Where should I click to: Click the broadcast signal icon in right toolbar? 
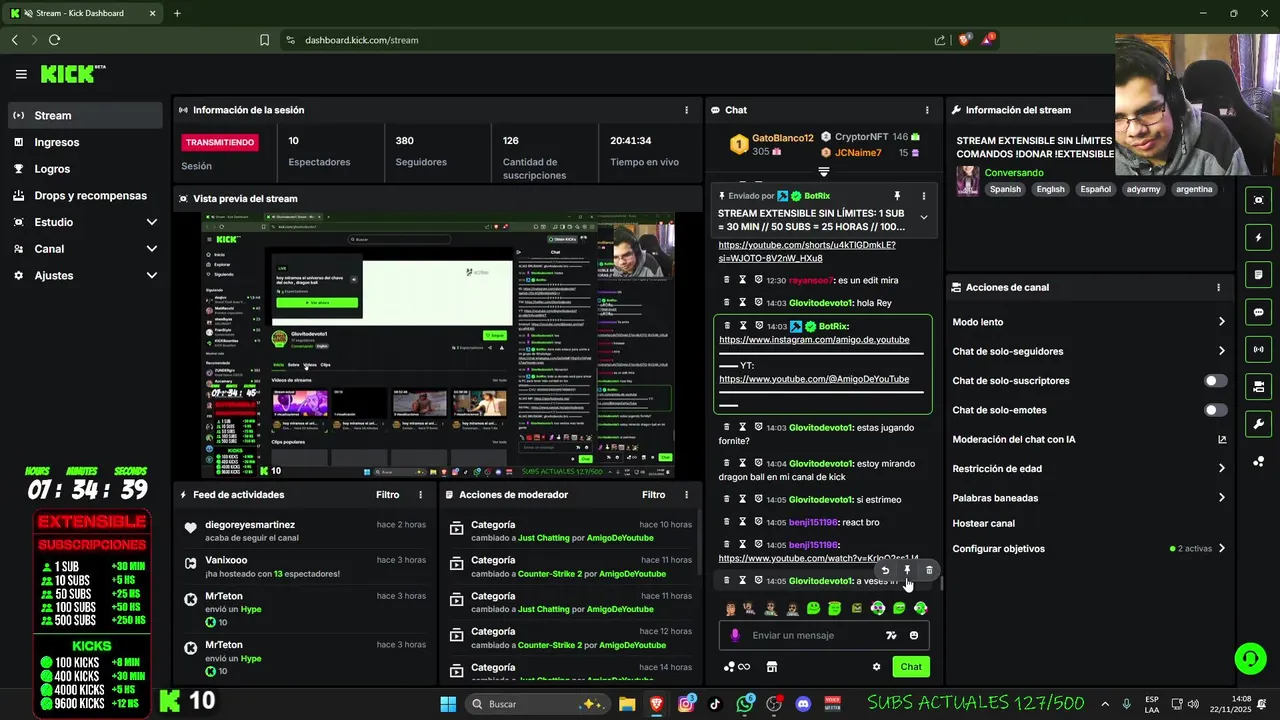click(x=1258, y=349)
